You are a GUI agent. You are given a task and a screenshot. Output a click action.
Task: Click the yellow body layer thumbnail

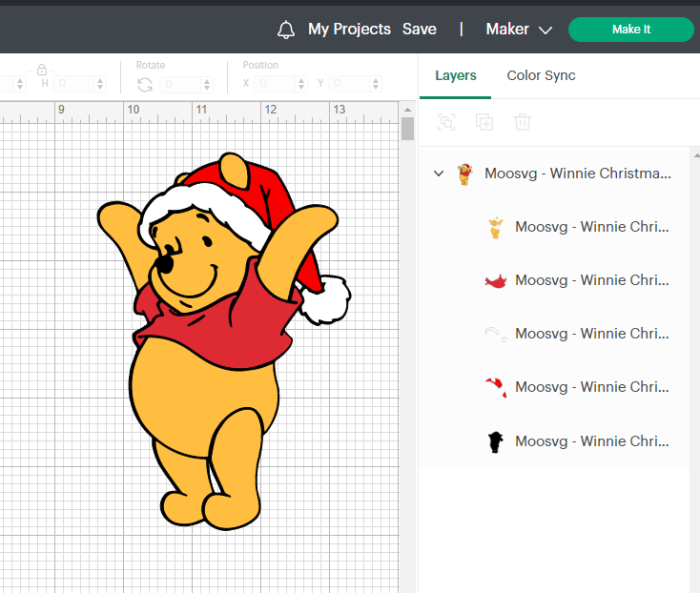(496, 228)
